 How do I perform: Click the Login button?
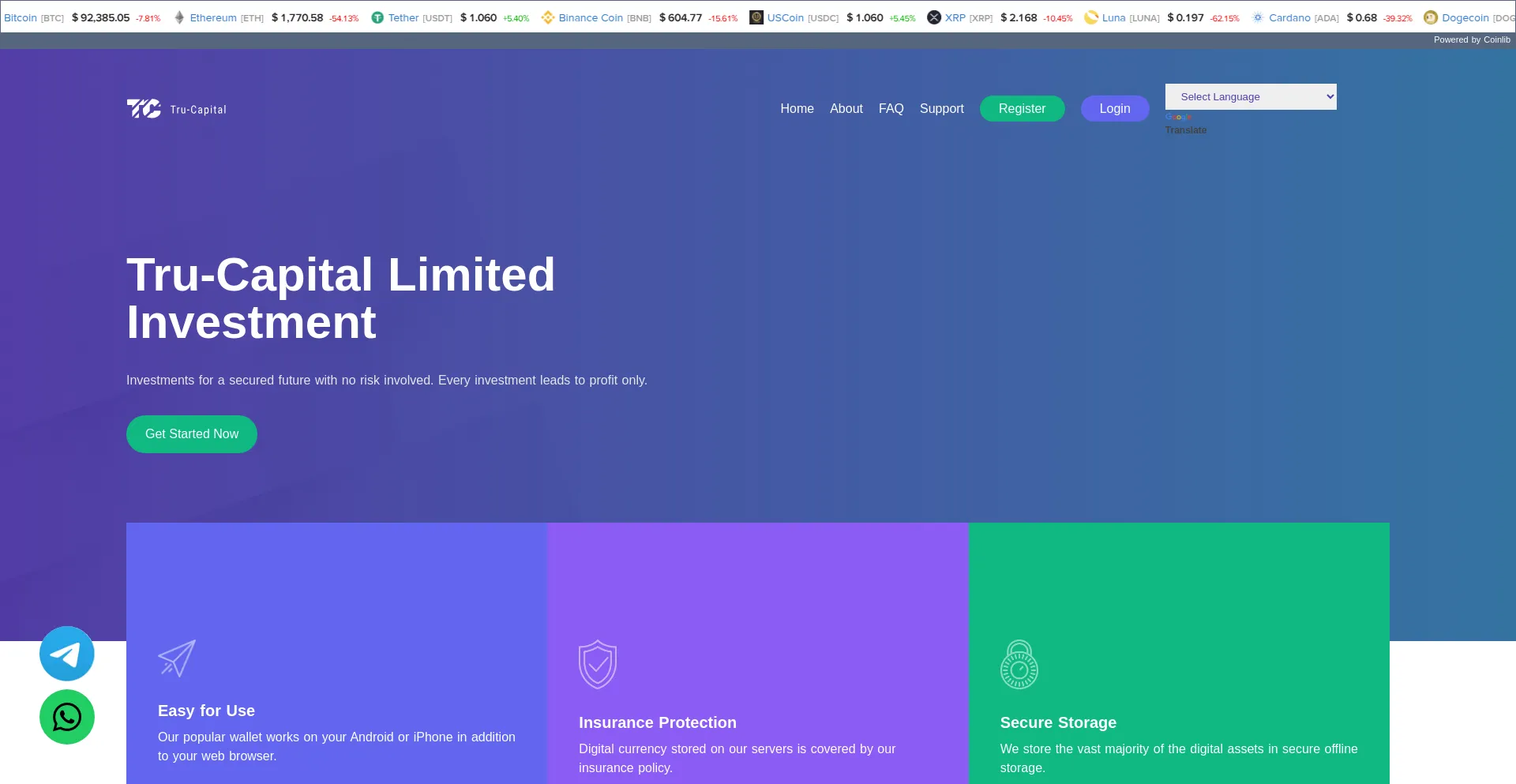(1114, 108)
